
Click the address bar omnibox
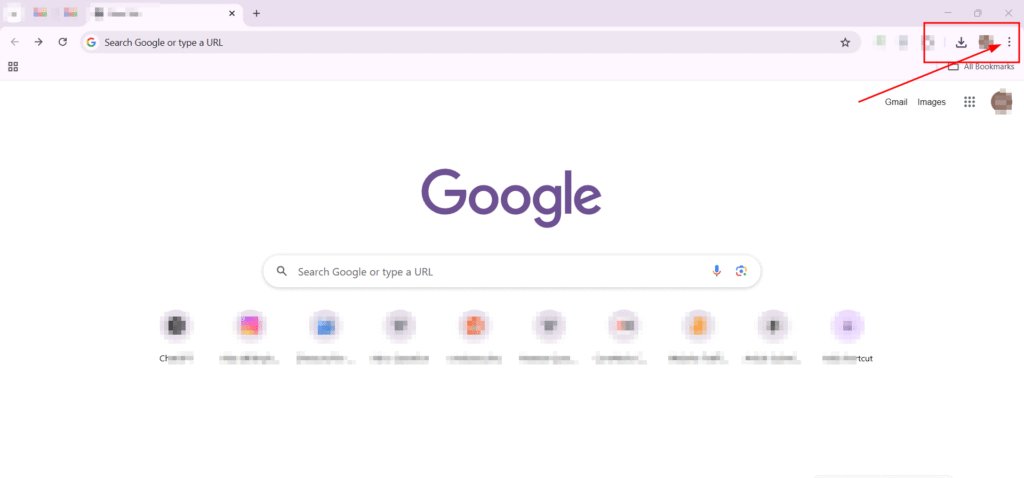pyautogui.click(x=470, y=42)
